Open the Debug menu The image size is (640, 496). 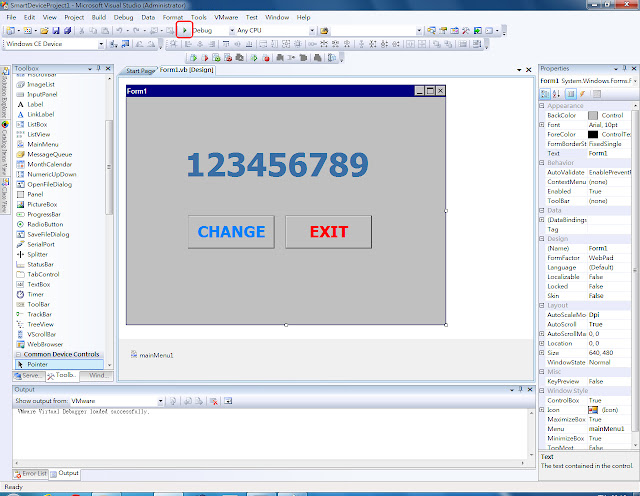[x=123, y=17]
